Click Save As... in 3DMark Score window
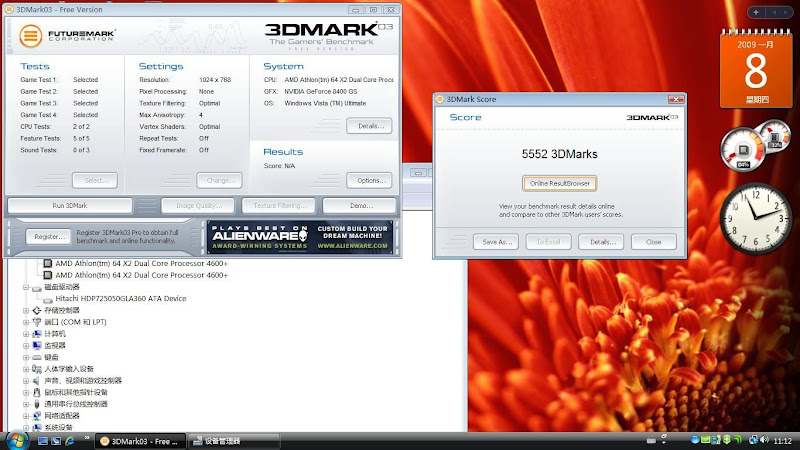The height and width of the screenshot is (450, 800). click(x=496, y=242)
